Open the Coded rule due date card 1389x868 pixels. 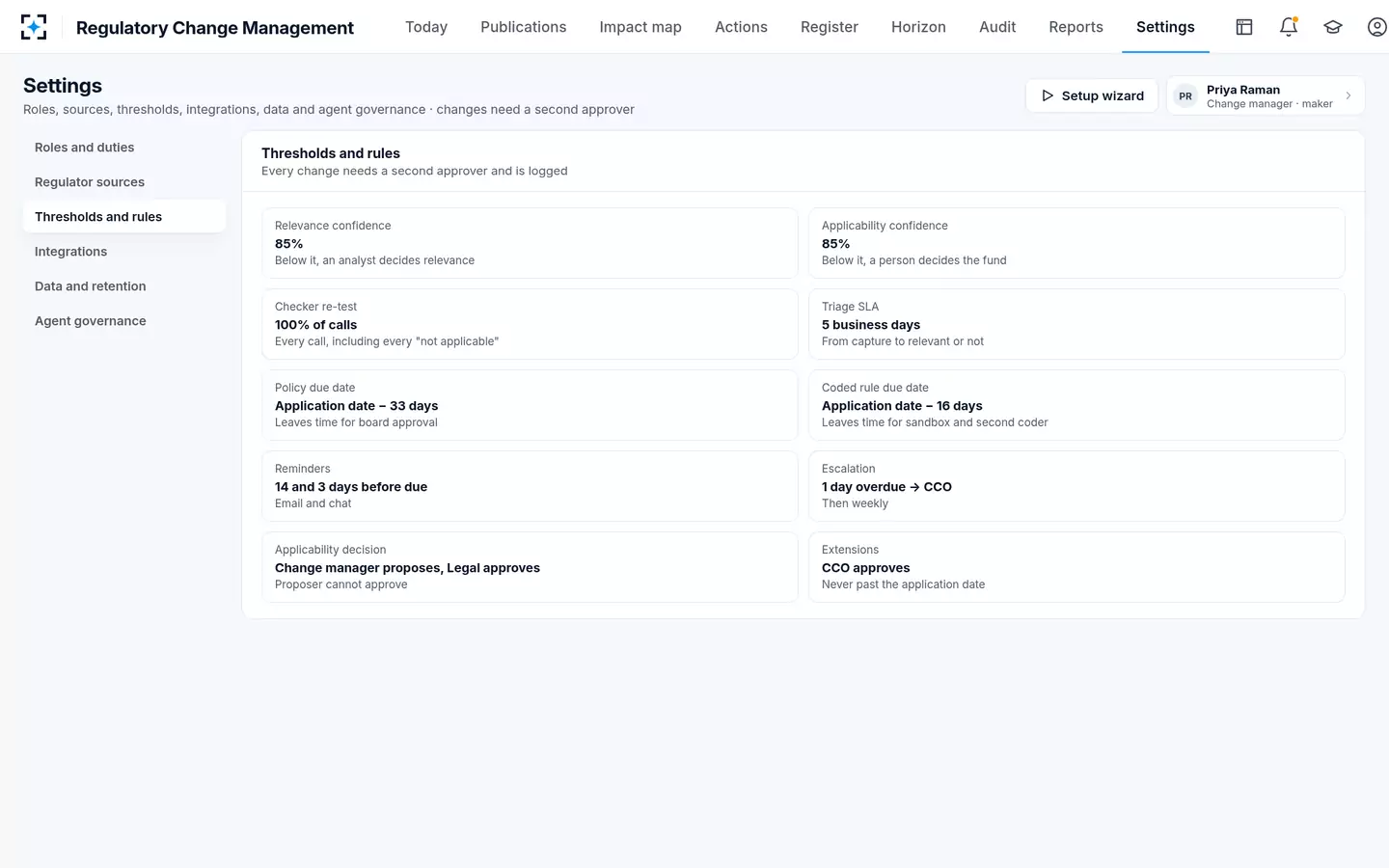1076,405
